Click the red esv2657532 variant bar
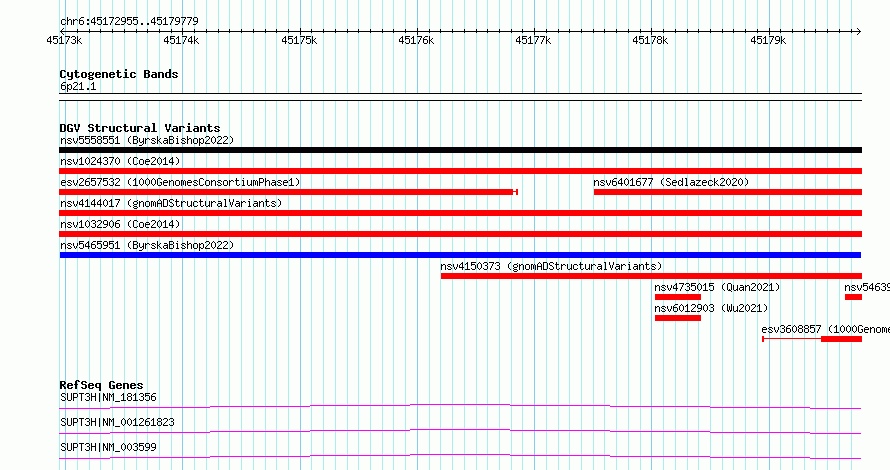Viewport: 890px width, 470px height. (288, 192)
